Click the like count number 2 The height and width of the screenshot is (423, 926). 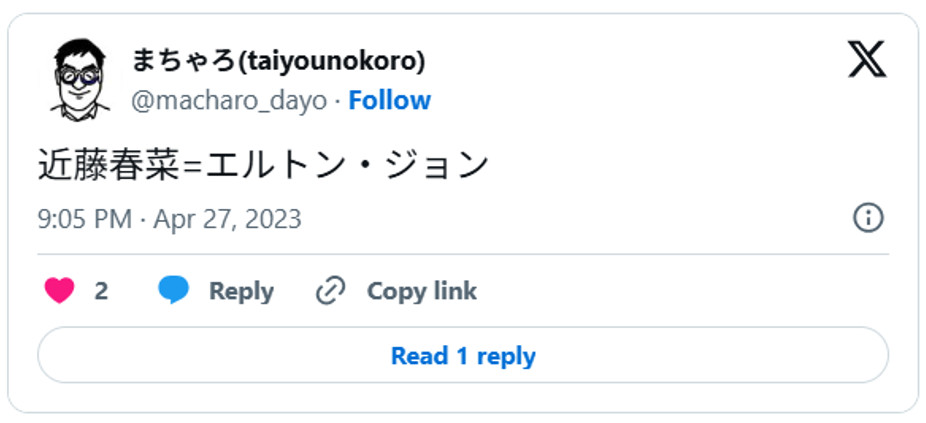pyautogui.click(x=101, y=291)
